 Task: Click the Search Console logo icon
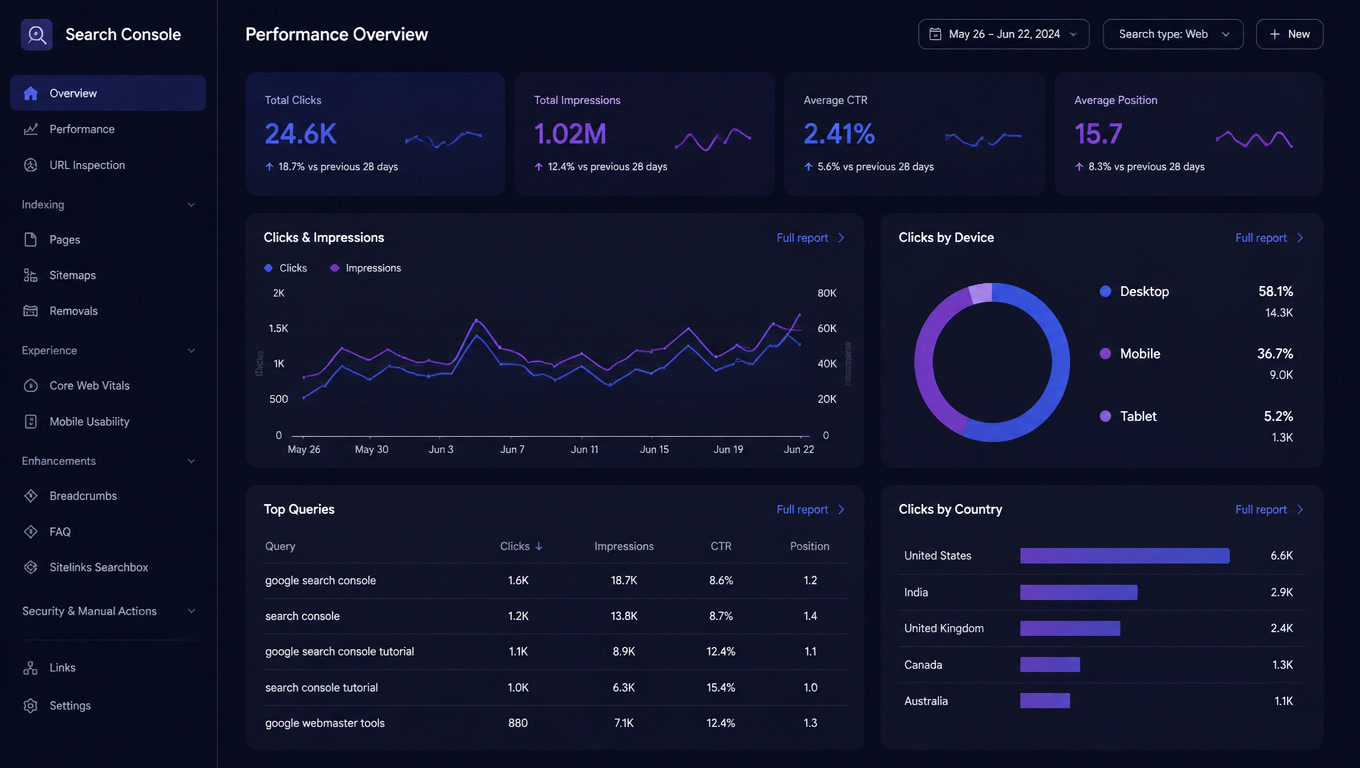37,34
